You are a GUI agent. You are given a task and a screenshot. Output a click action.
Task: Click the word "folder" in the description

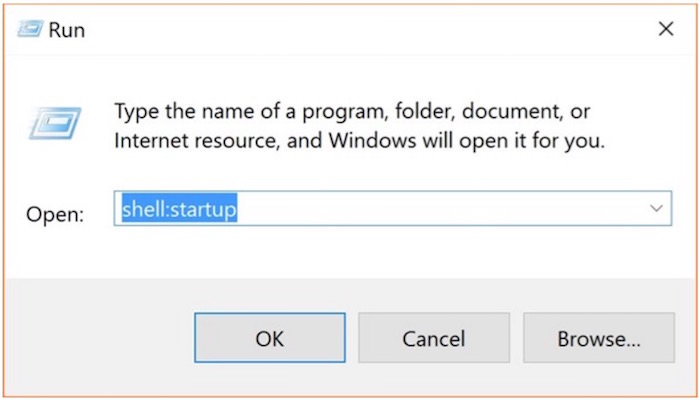(x=364, y=108)
